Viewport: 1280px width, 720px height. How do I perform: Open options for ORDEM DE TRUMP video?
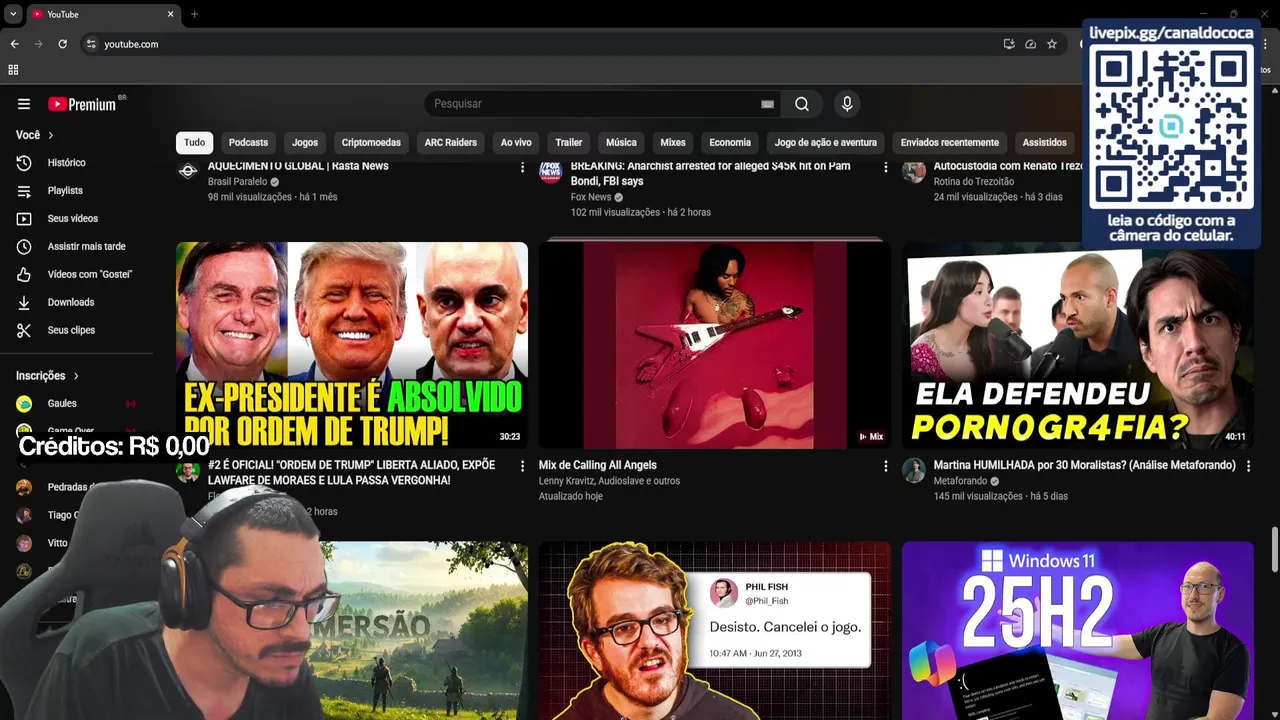522,466
